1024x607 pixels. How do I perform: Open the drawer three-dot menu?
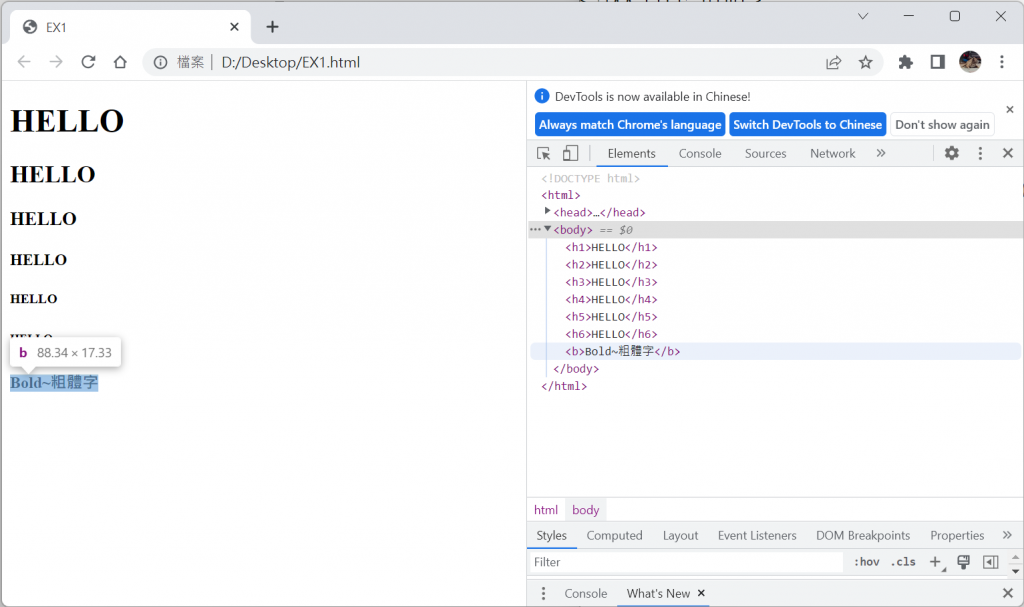(543, 593)
